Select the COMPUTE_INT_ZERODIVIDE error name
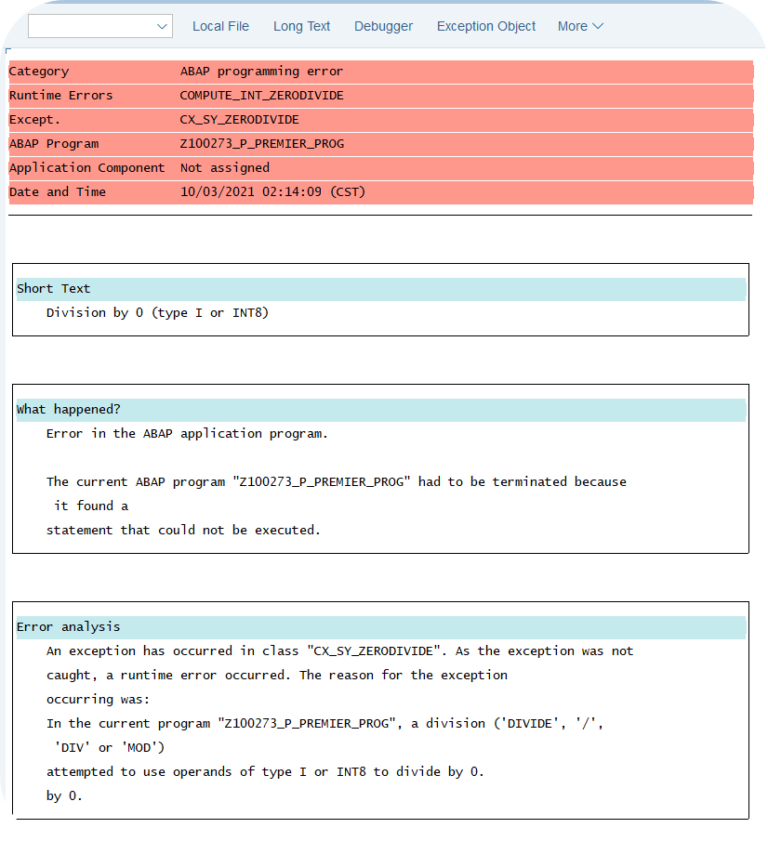The image size is (768, 841). 262,95
